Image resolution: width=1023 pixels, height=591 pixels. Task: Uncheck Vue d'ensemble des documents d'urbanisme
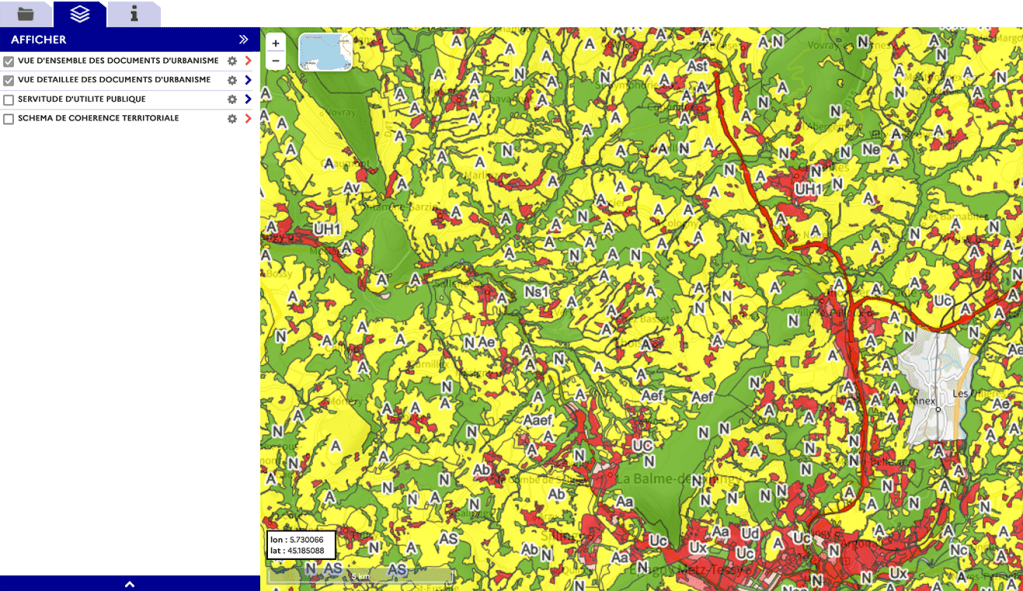[9, 62]
